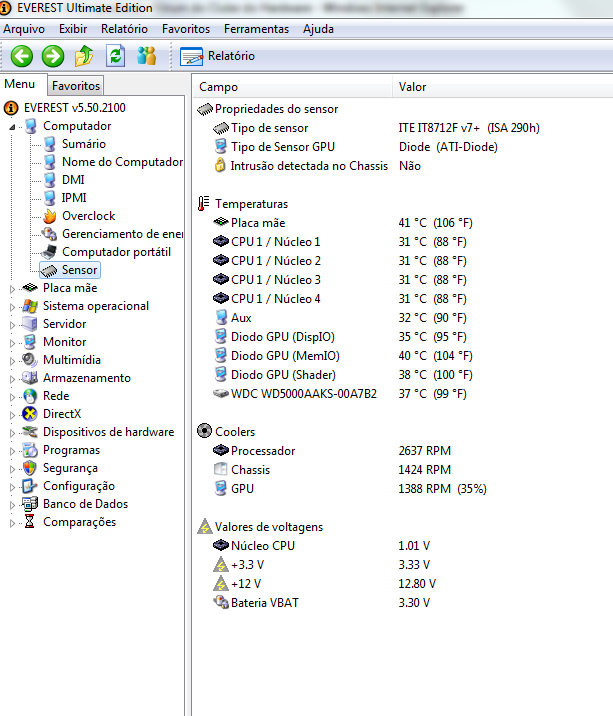Click the Rede globe icon
Screen dimensions: 613x716
30,396
